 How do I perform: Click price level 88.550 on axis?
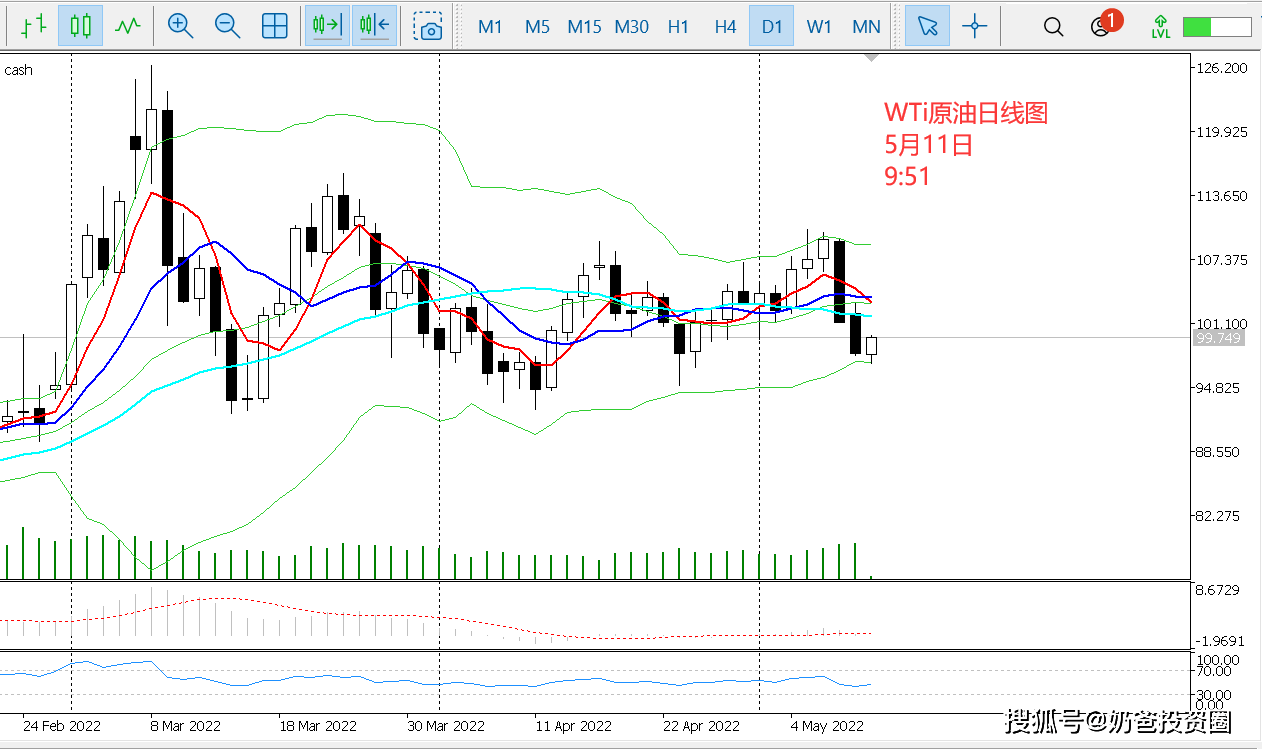[1219, 452]
